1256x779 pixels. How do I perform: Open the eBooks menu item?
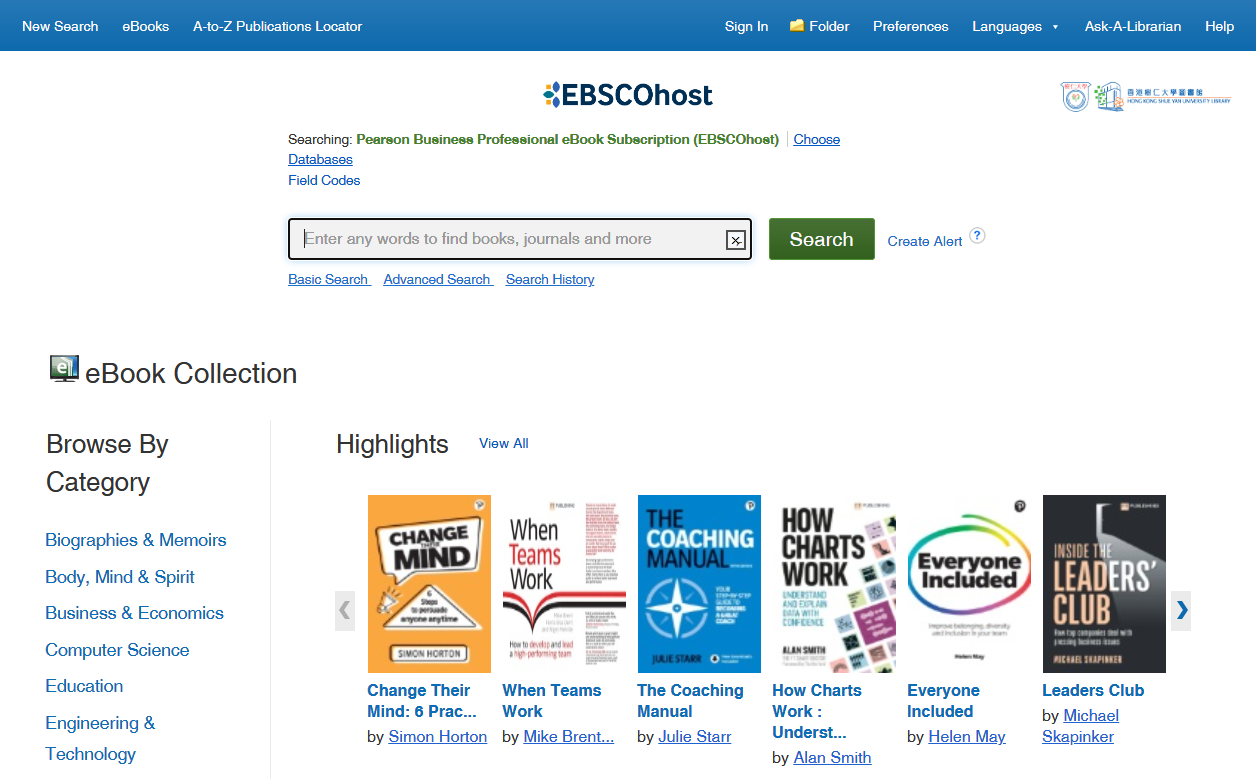(146, 26)
